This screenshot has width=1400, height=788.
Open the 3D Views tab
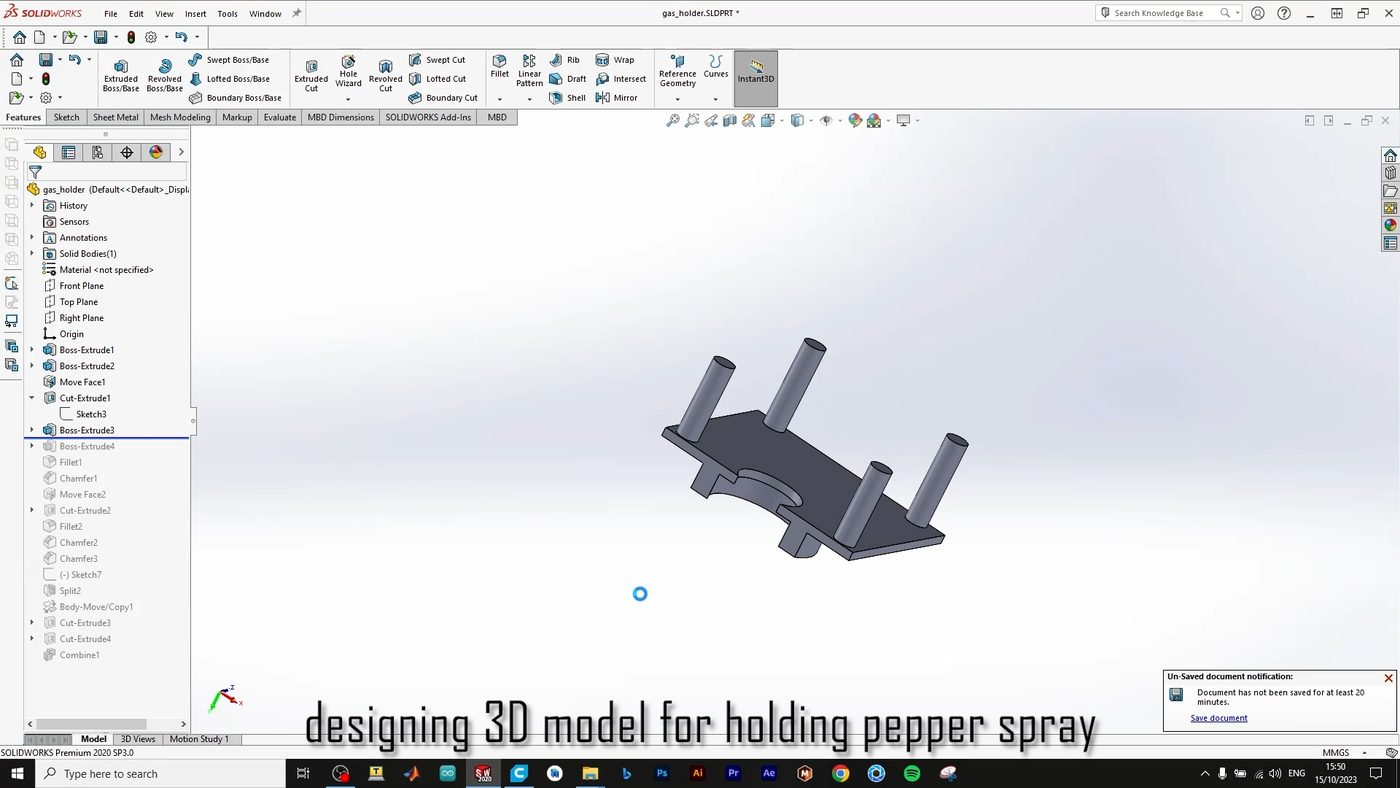pos(138,739)
